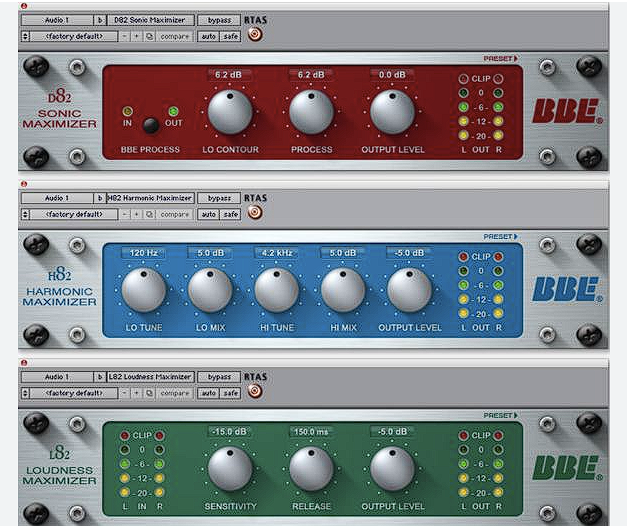
Task: Open D82 Sonic Maximizer plug-in selector
Action: pyautogui.click(x=150, y=20)
